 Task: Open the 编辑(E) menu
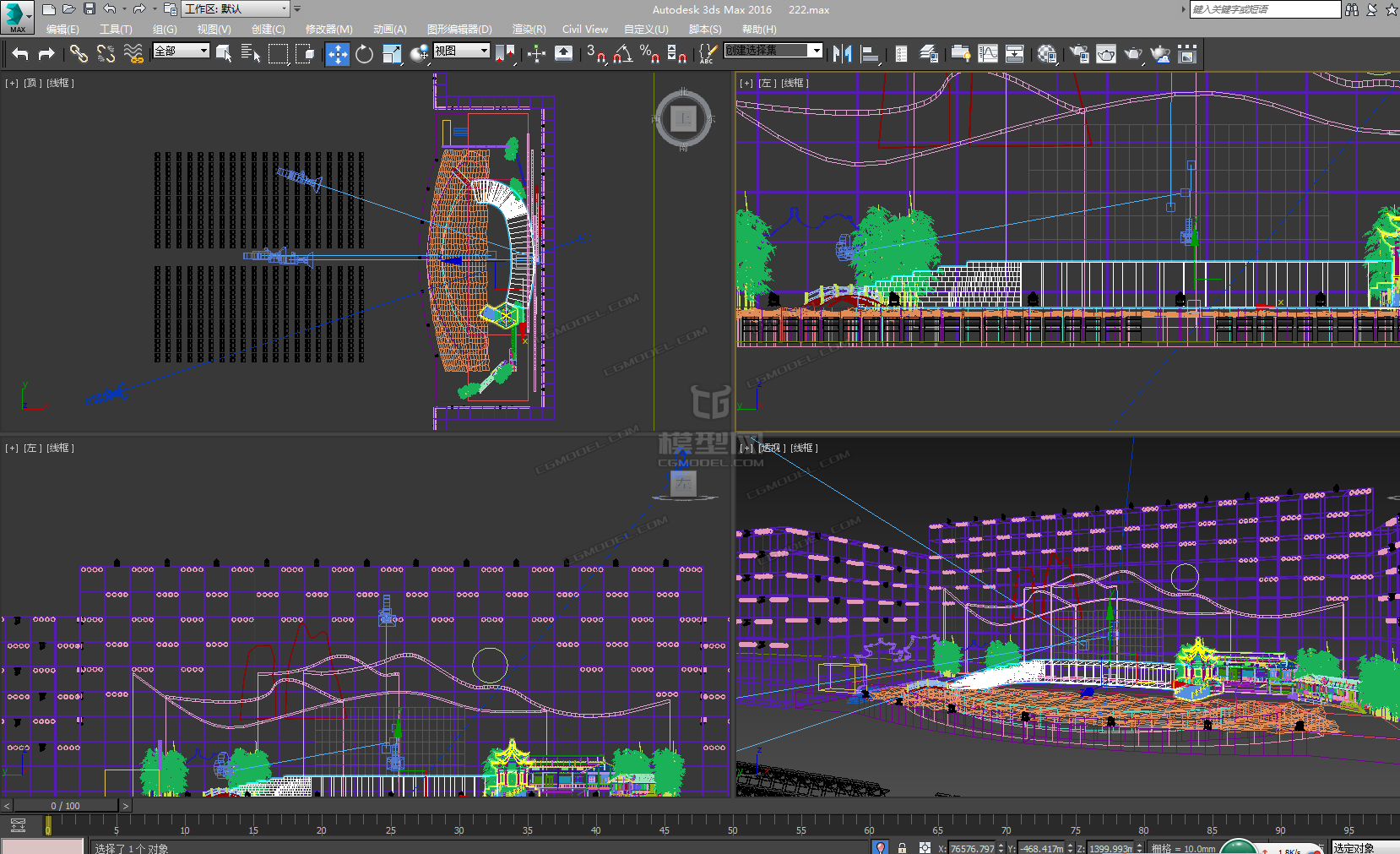click(x=62, y=30)
